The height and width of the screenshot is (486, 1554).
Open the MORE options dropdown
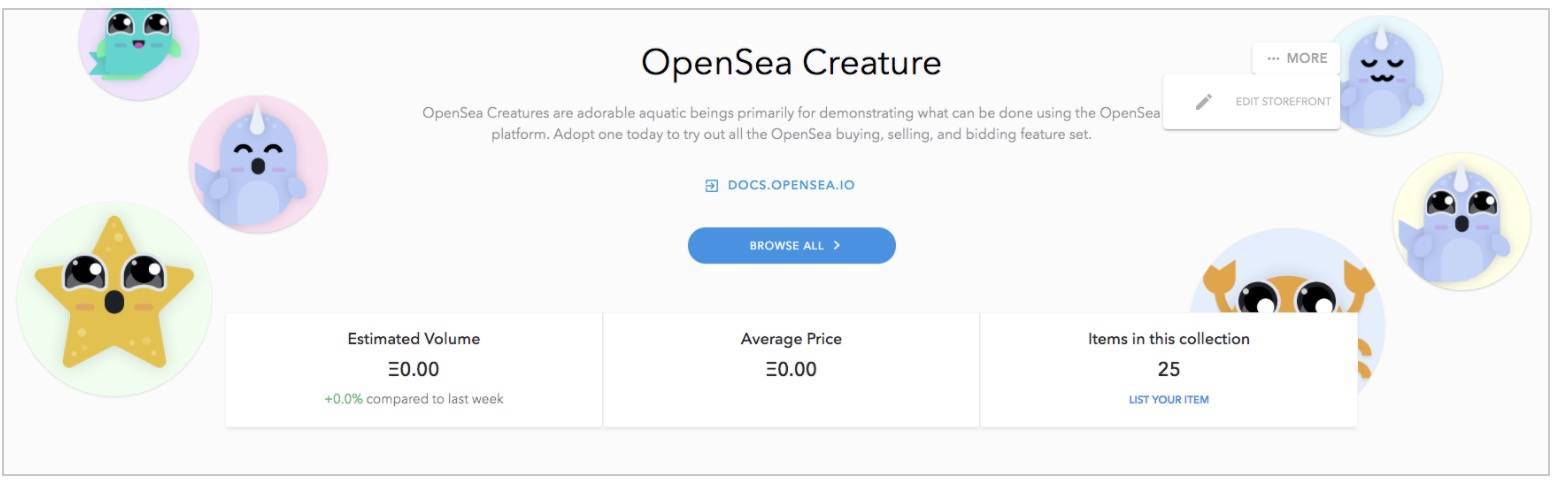(x=1296, y=58)
